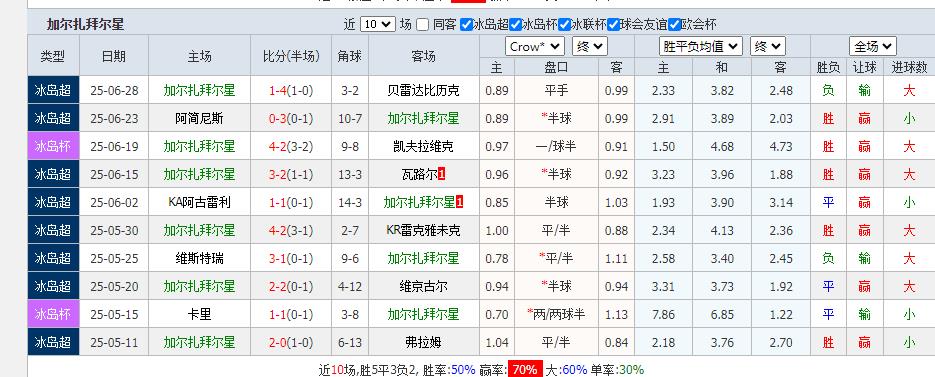Open home team KA阿古雷利 link
Image resolution: width=935 pixels, height=377 pixels.
[199, 202]
